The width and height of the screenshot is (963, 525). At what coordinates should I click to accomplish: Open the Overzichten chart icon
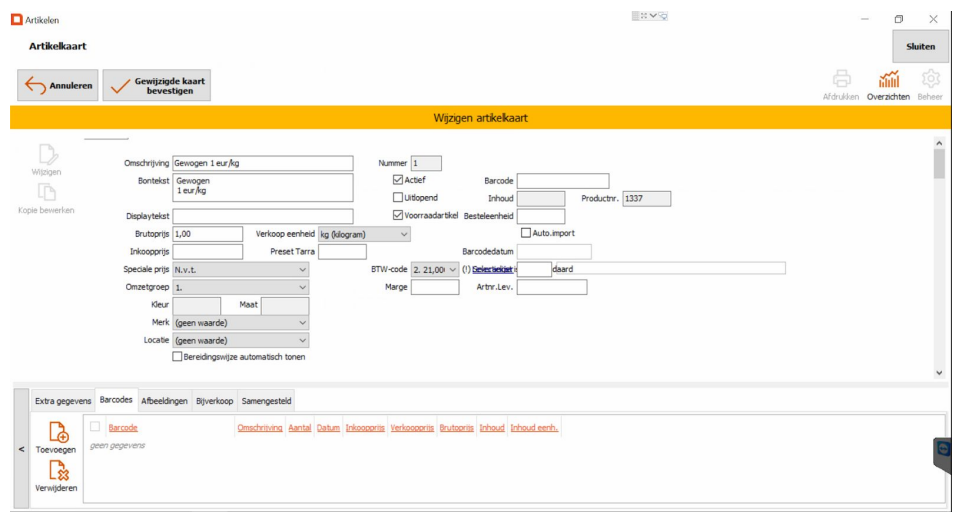(x=888, y=80)
